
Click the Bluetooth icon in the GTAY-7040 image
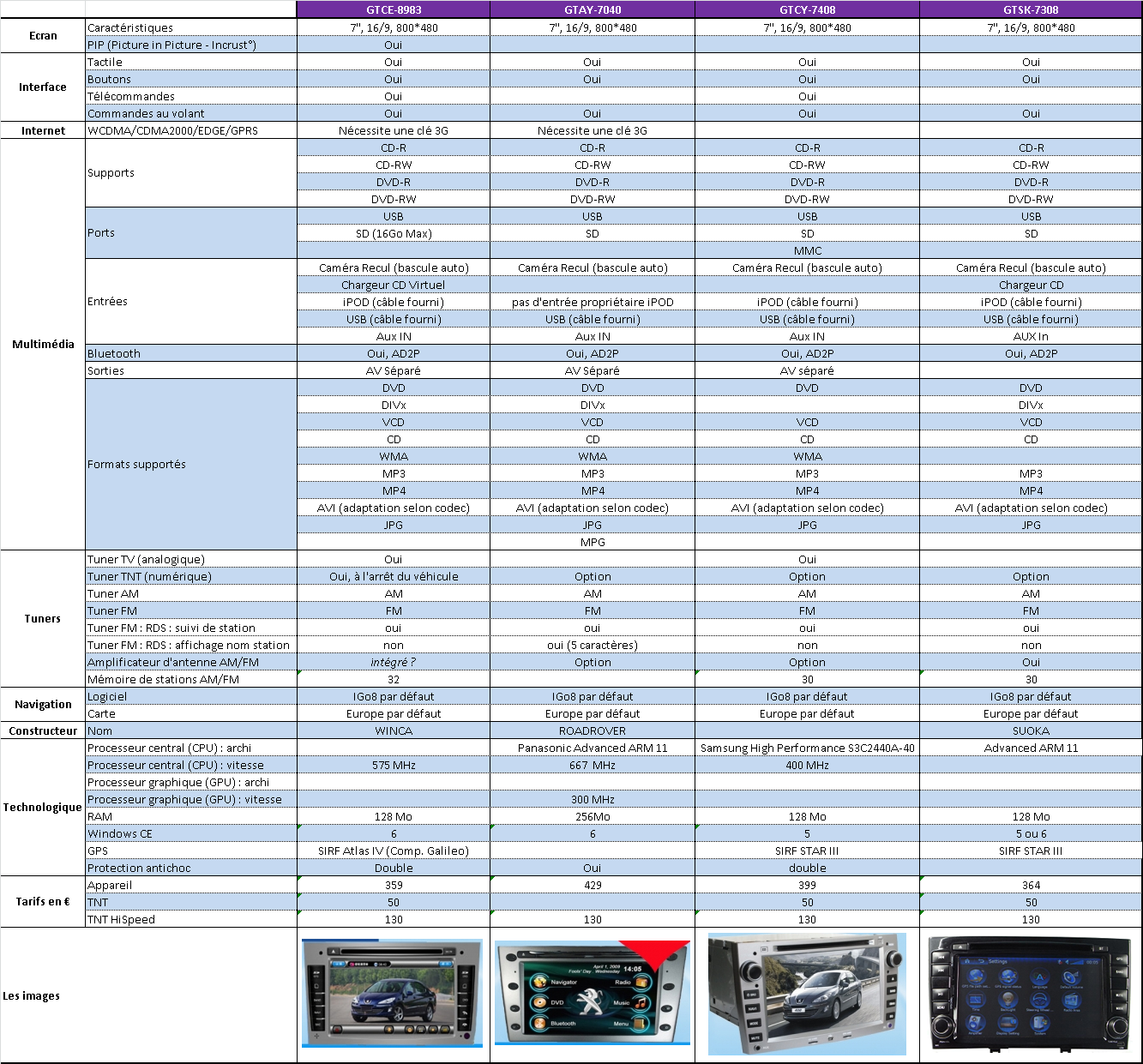point(539,1023)
